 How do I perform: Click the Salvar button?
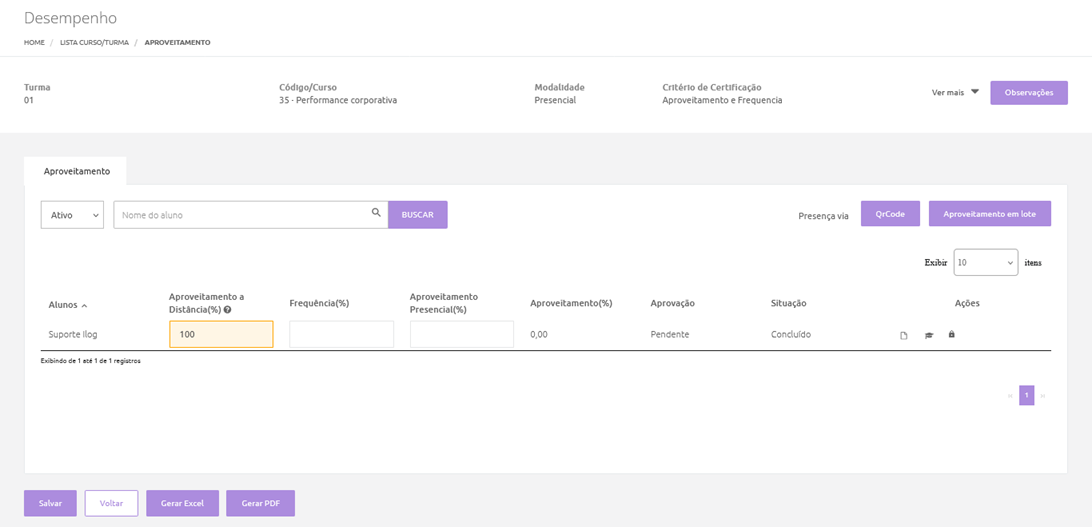point(50,503)
